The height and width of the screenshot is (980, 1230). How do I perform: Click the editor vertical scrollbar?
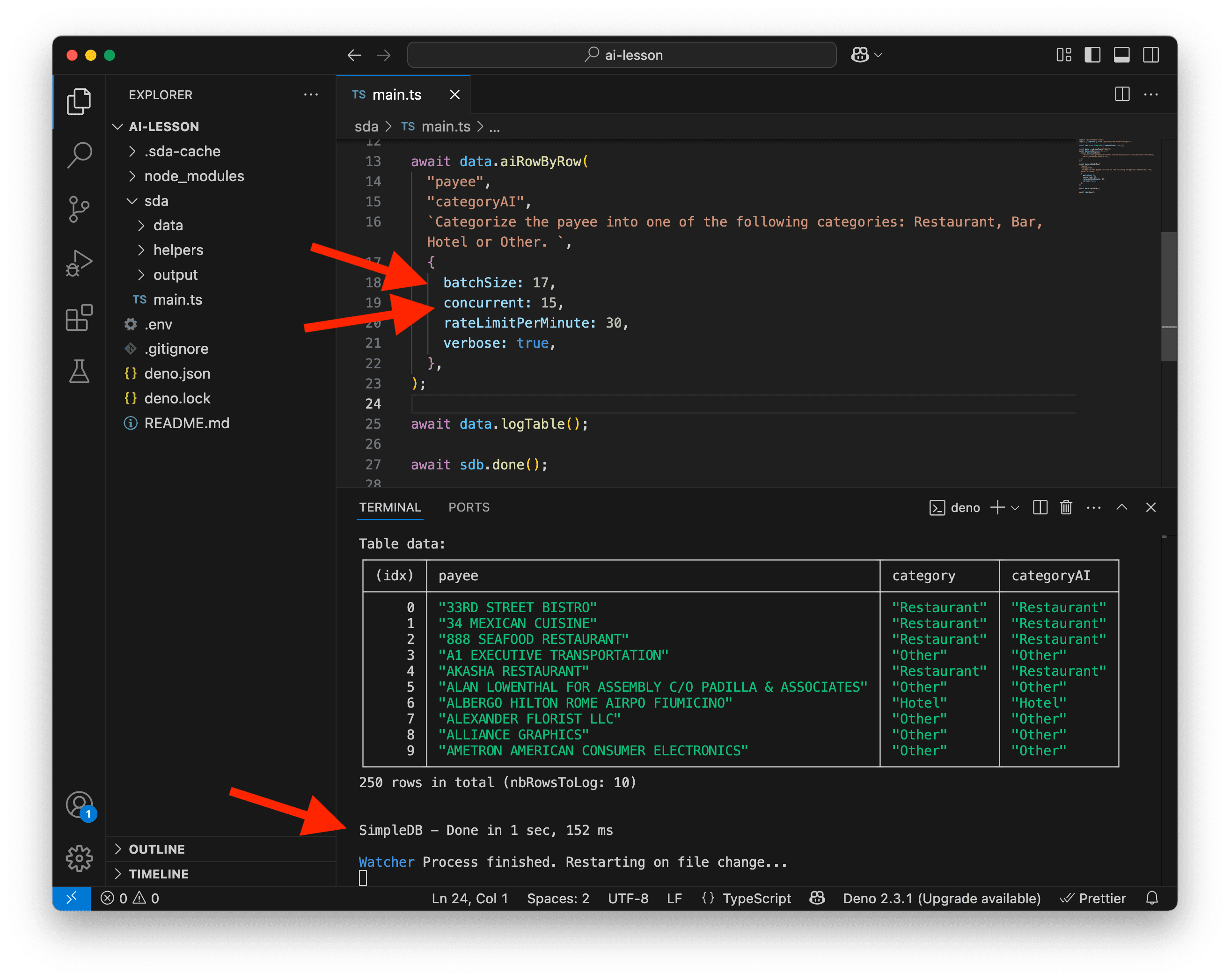pyautogui.click(x=1168, y=297)
